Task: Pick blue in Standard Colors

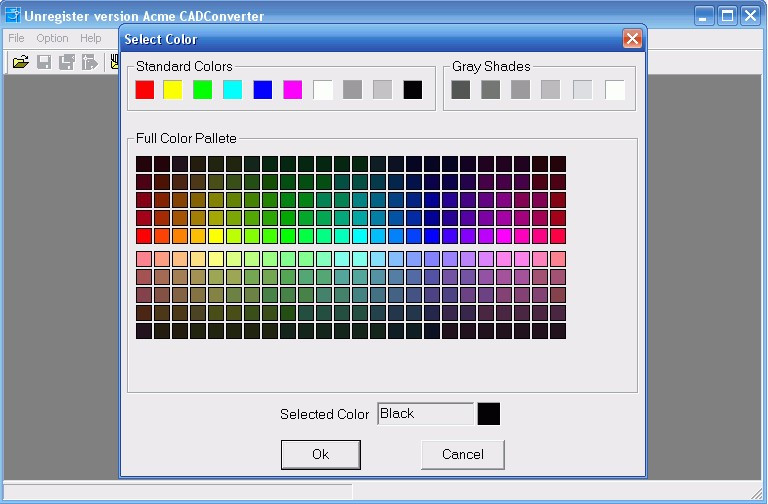Action: pyautogui.click(x=263, y=90)
